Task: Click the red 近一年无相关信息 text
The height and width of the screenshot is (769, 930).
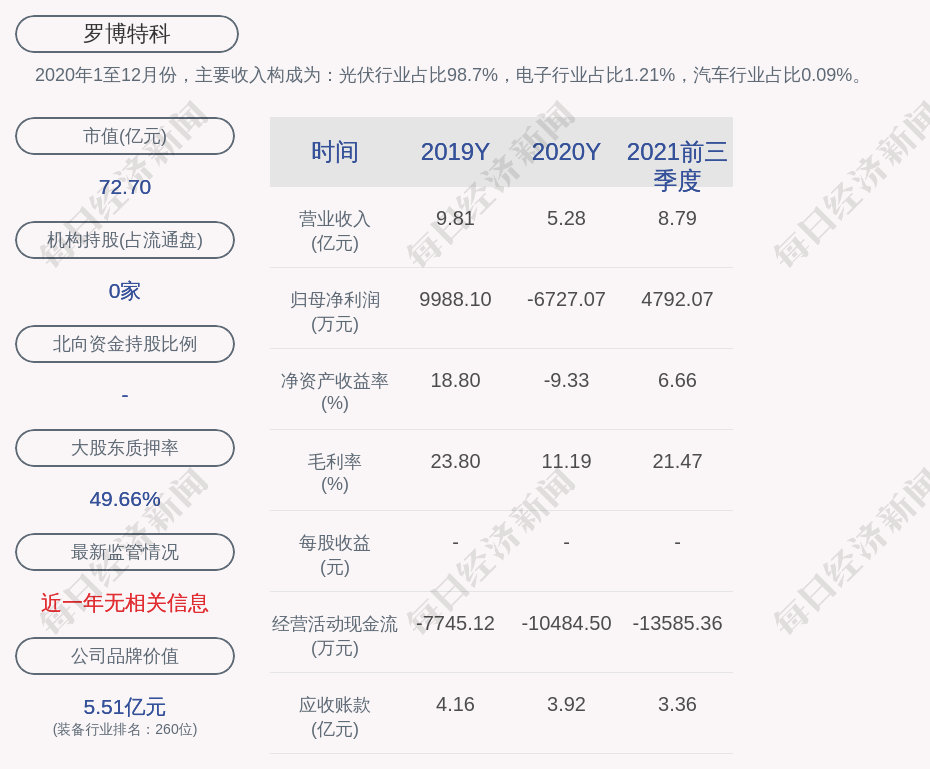Action: pyautogui.click(x=124, y=603)
